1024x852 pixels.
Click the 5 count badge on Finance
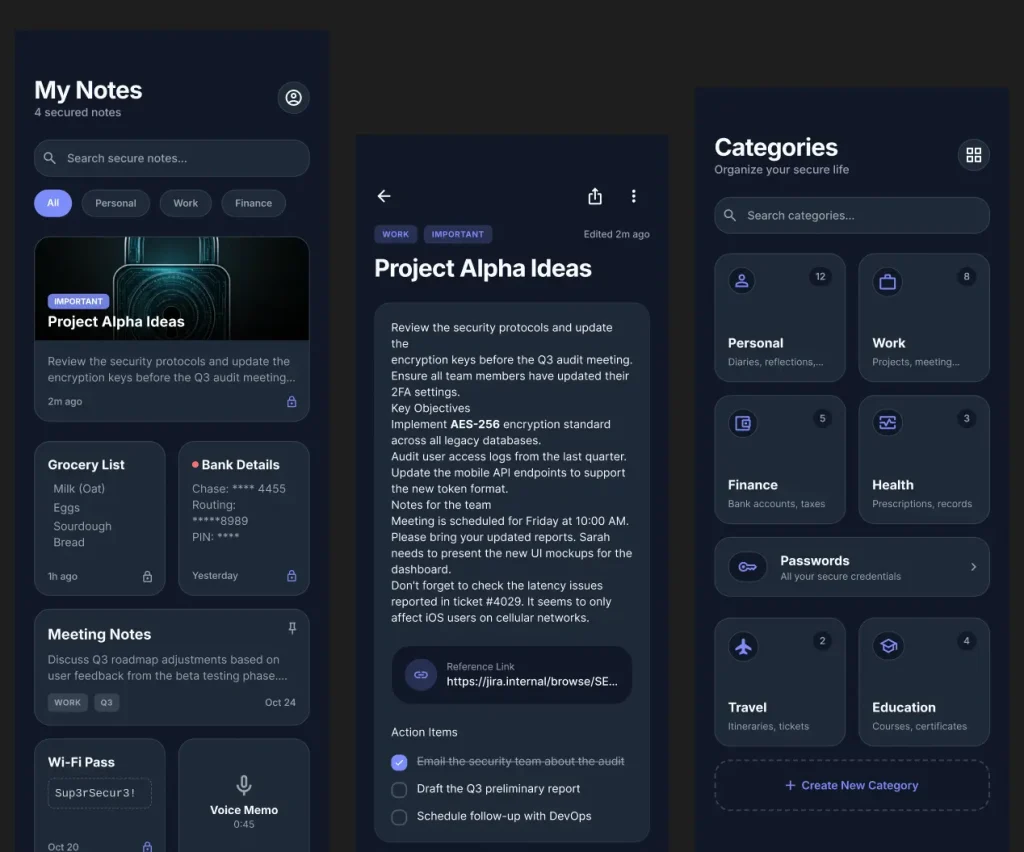[822, 418]
